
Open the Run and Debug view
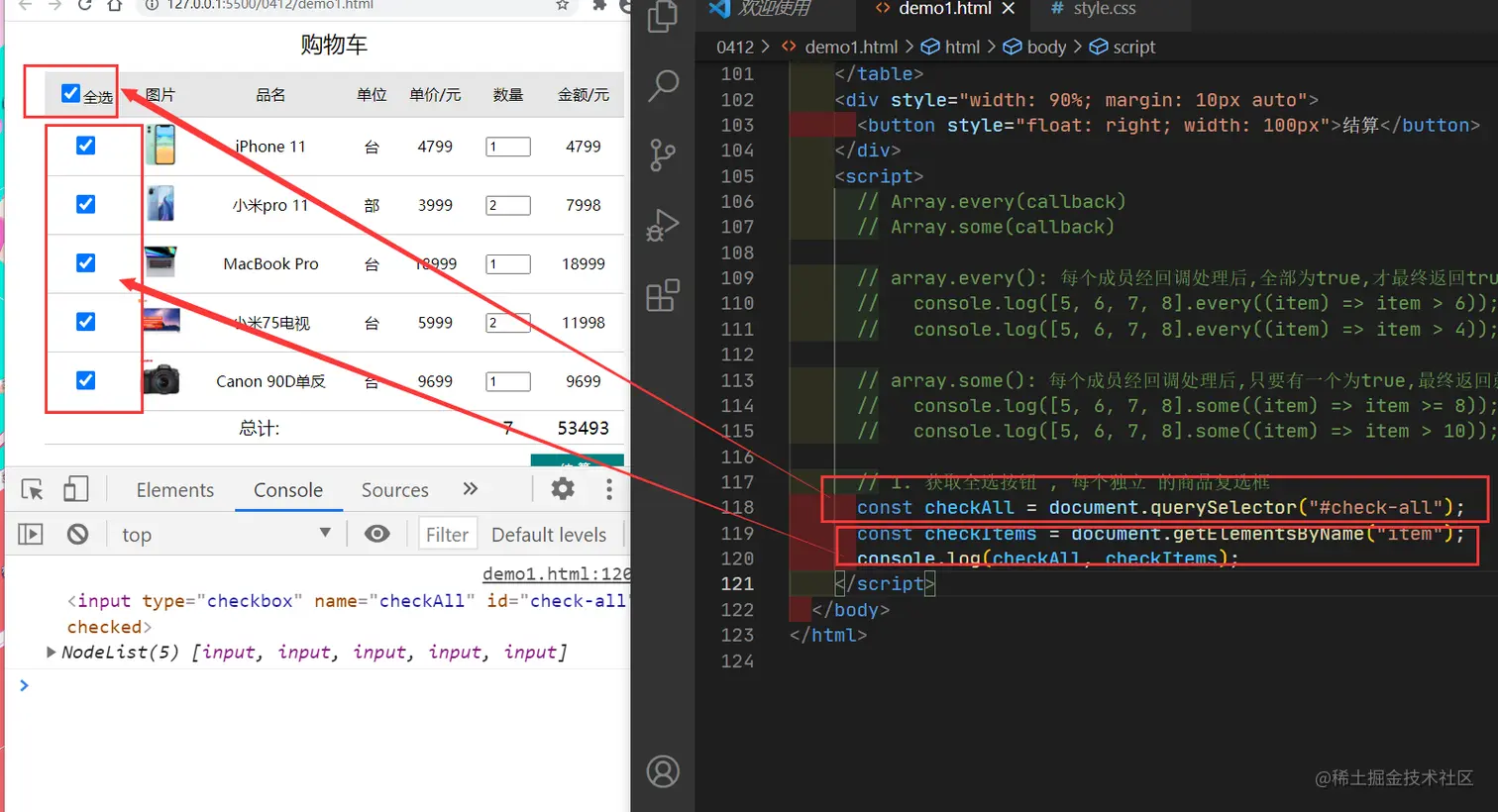point(662,225)
